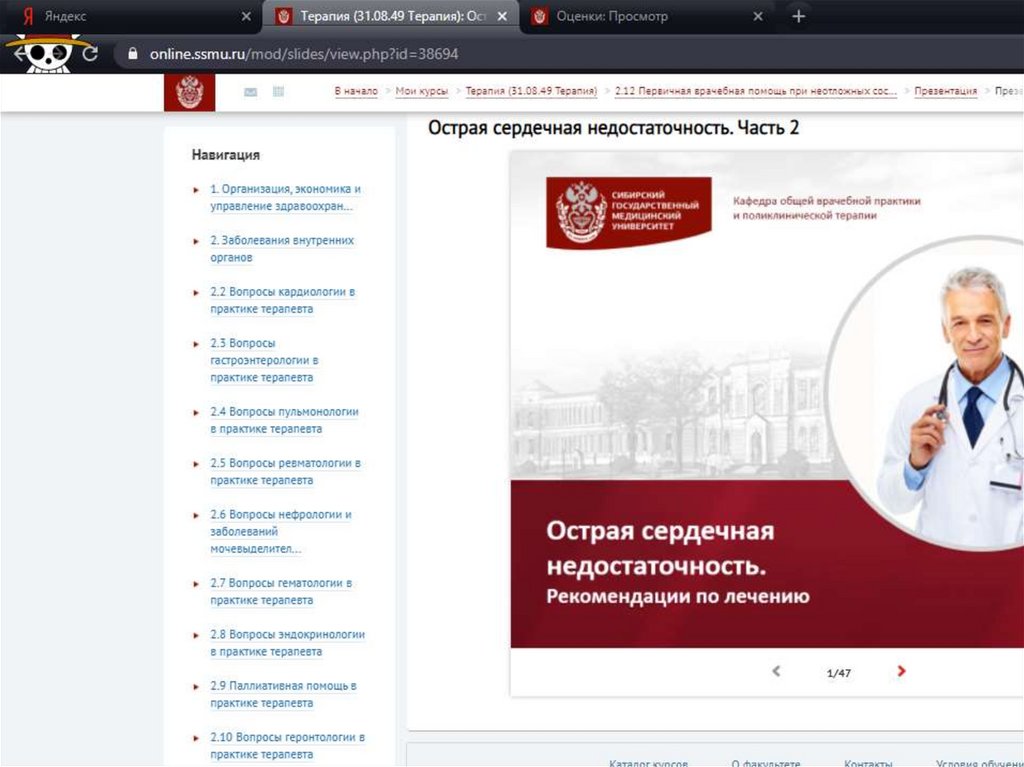Open 2.2 Вопросы кардиологии section

pos(282,300)
